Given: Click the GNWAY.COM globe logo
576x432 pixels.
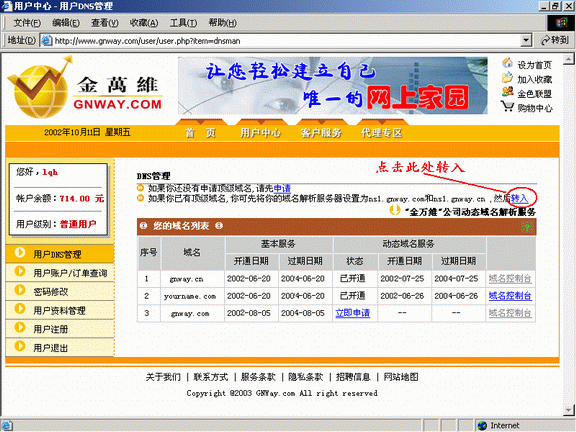Looking at the screenshot, I should (x=40, y=89).
